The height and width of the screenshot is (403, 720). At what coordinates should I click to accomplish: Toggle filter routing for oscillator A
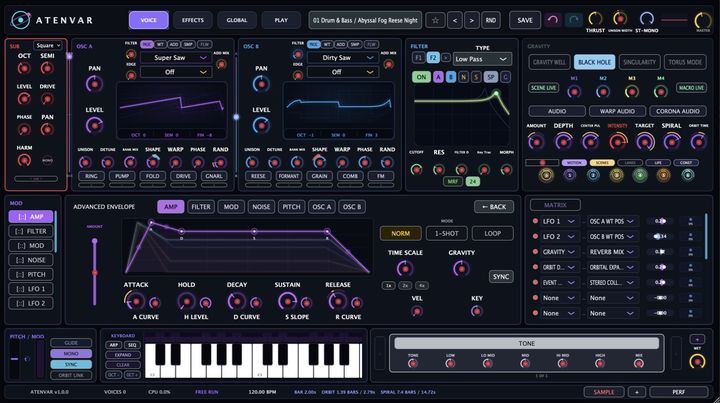click(439, 77)
